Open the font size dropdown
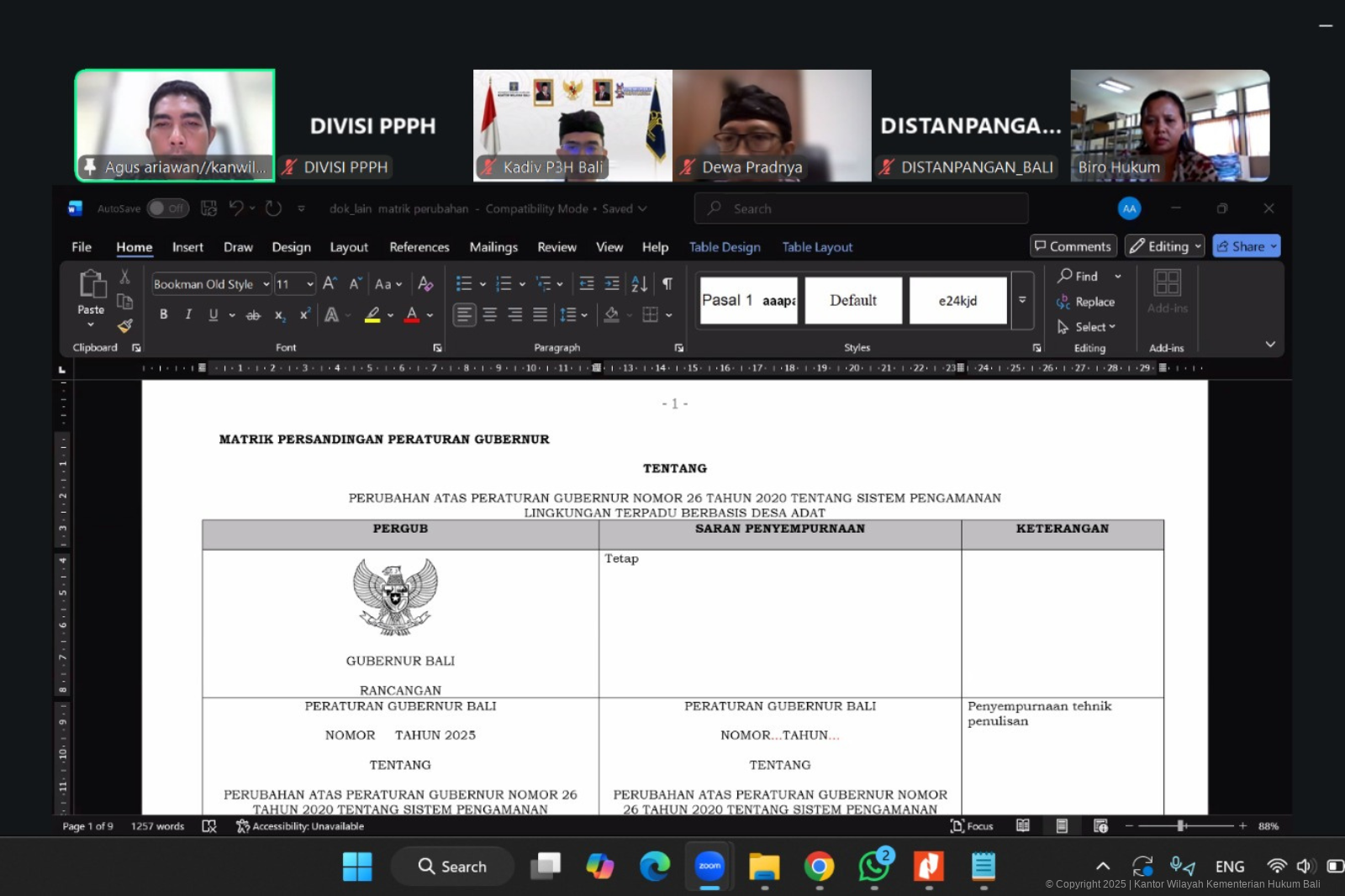Screen dimensions: 1345x896 point(309,284)
